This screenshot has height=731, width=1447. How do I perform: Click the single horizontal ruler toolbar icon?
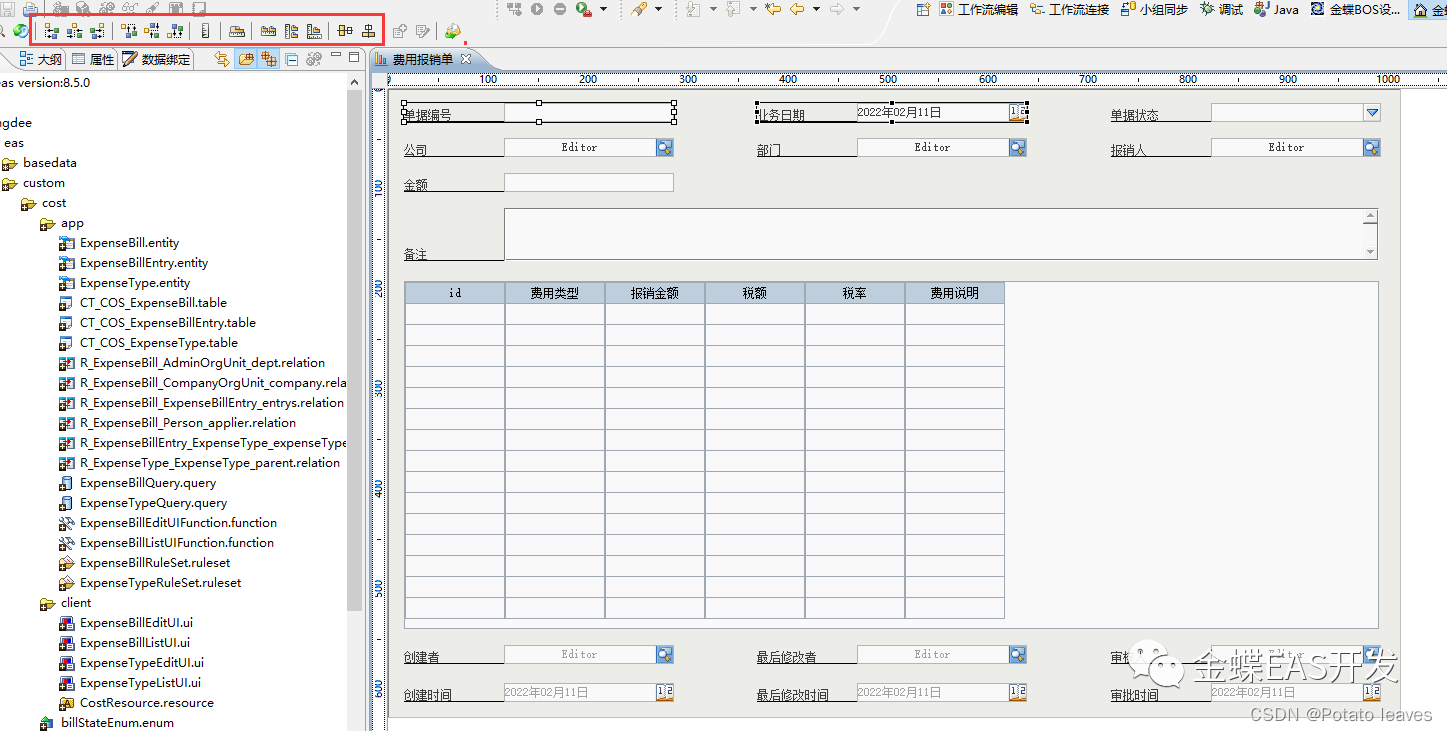(237, 31)
